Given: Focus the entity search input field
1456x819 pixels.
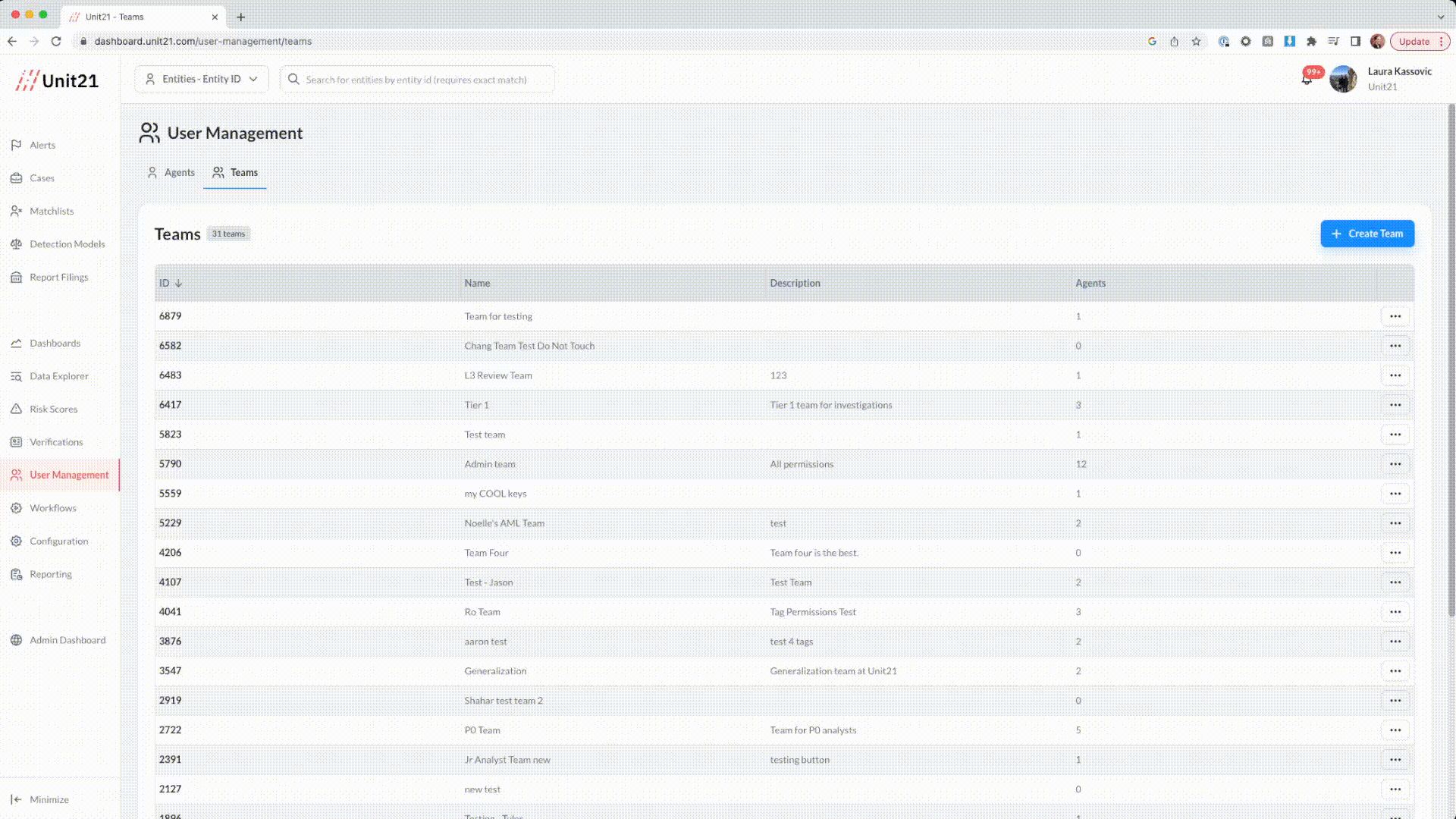Looking at the screenshot, I should pos(417,80).
